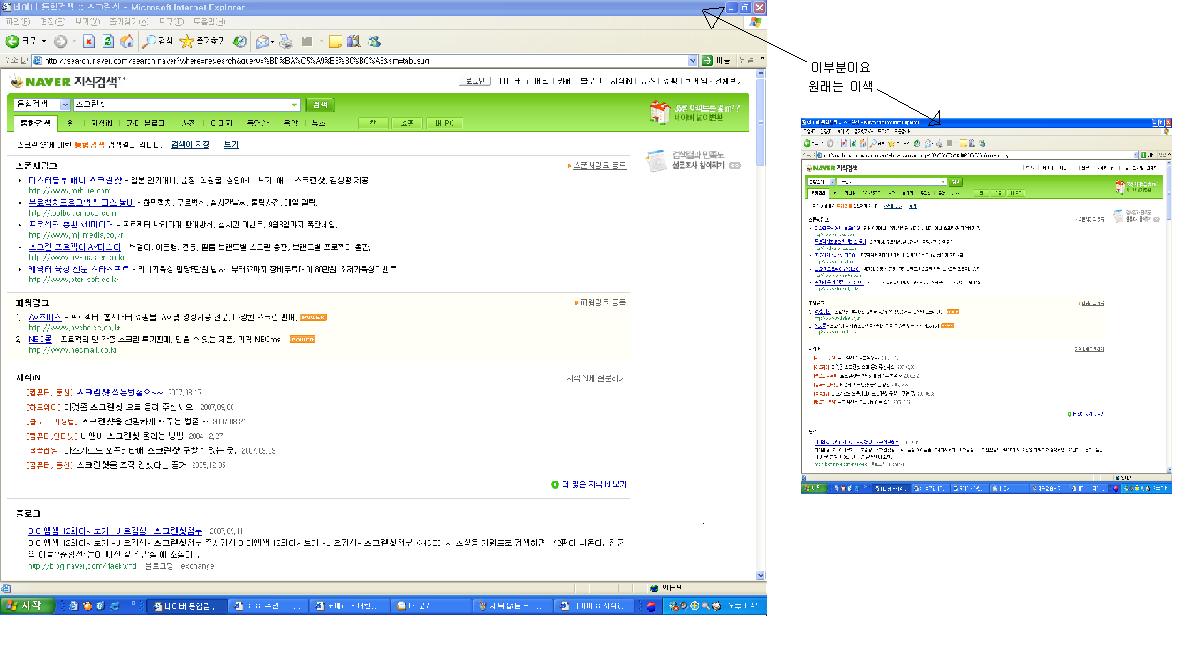Viewport: 1191px width, 671px height.
Task: Click the blog URL blog.naver.com text
Action: point(83,566)
